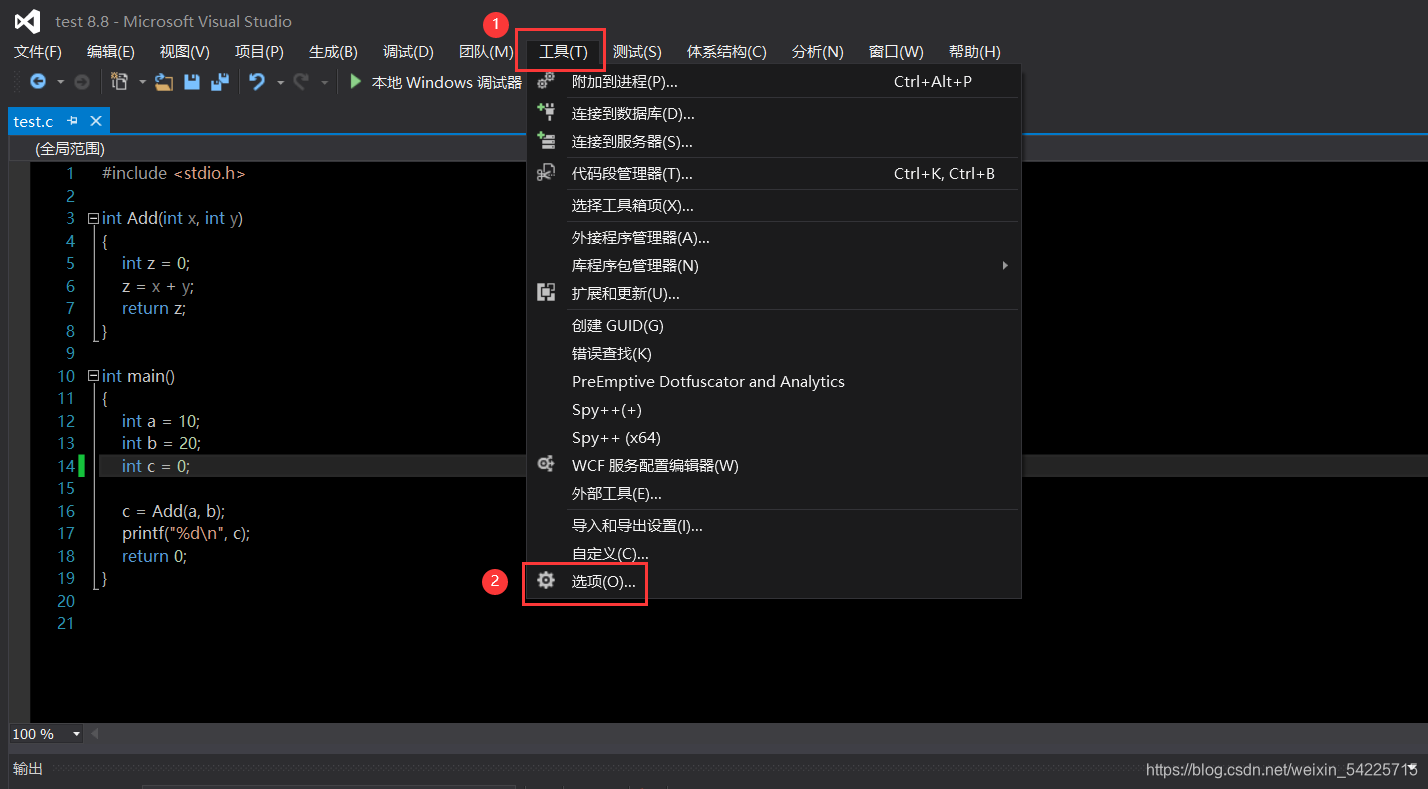Screen dimensions: 1428x789
Task: Click the green start debugging play icon
Action: 355,82
